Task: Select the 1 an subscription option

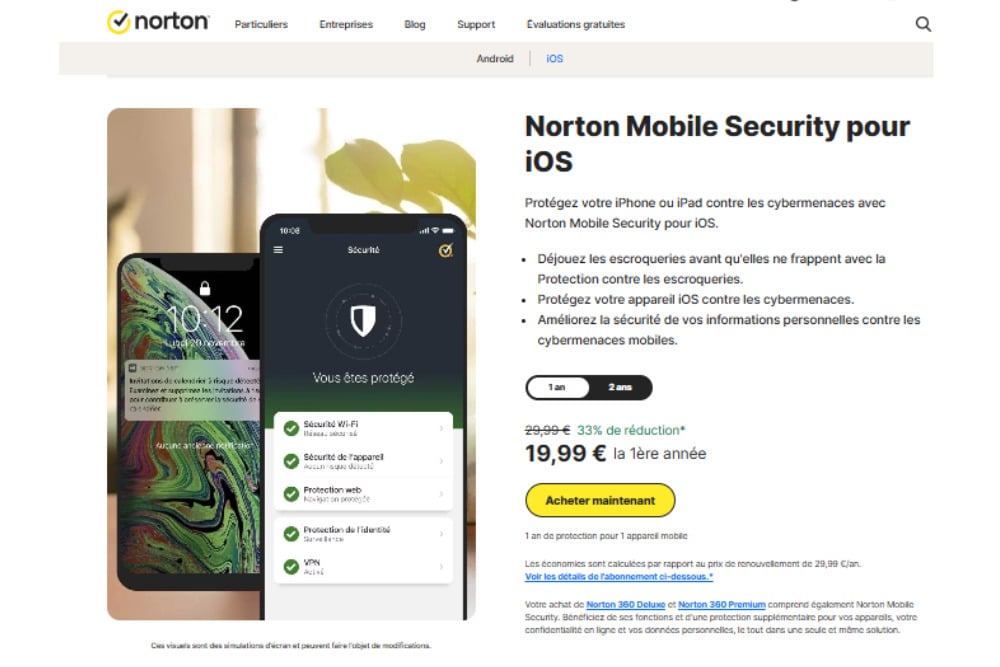Action: 557,387
